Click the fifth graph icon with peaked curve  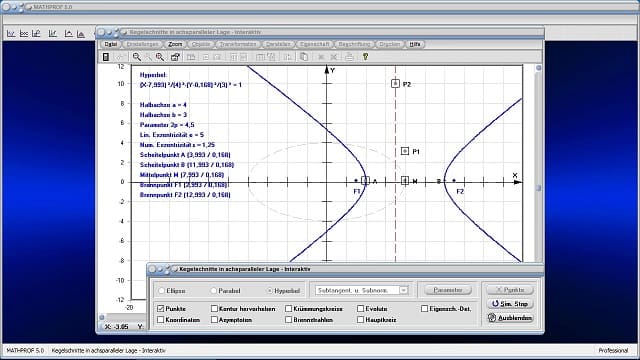coord(68,34)
